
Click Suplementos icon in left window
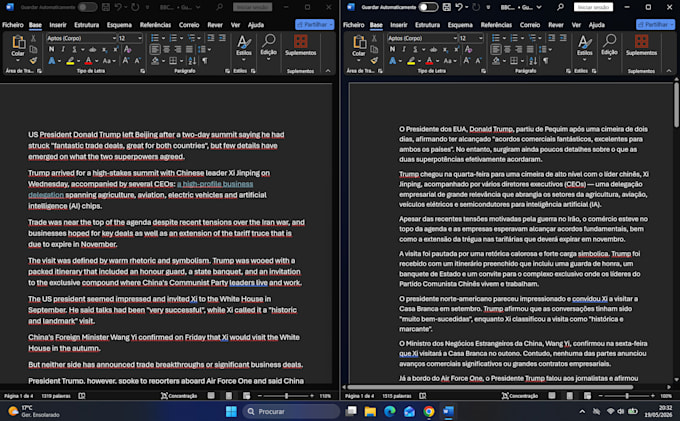pos(301,46)
